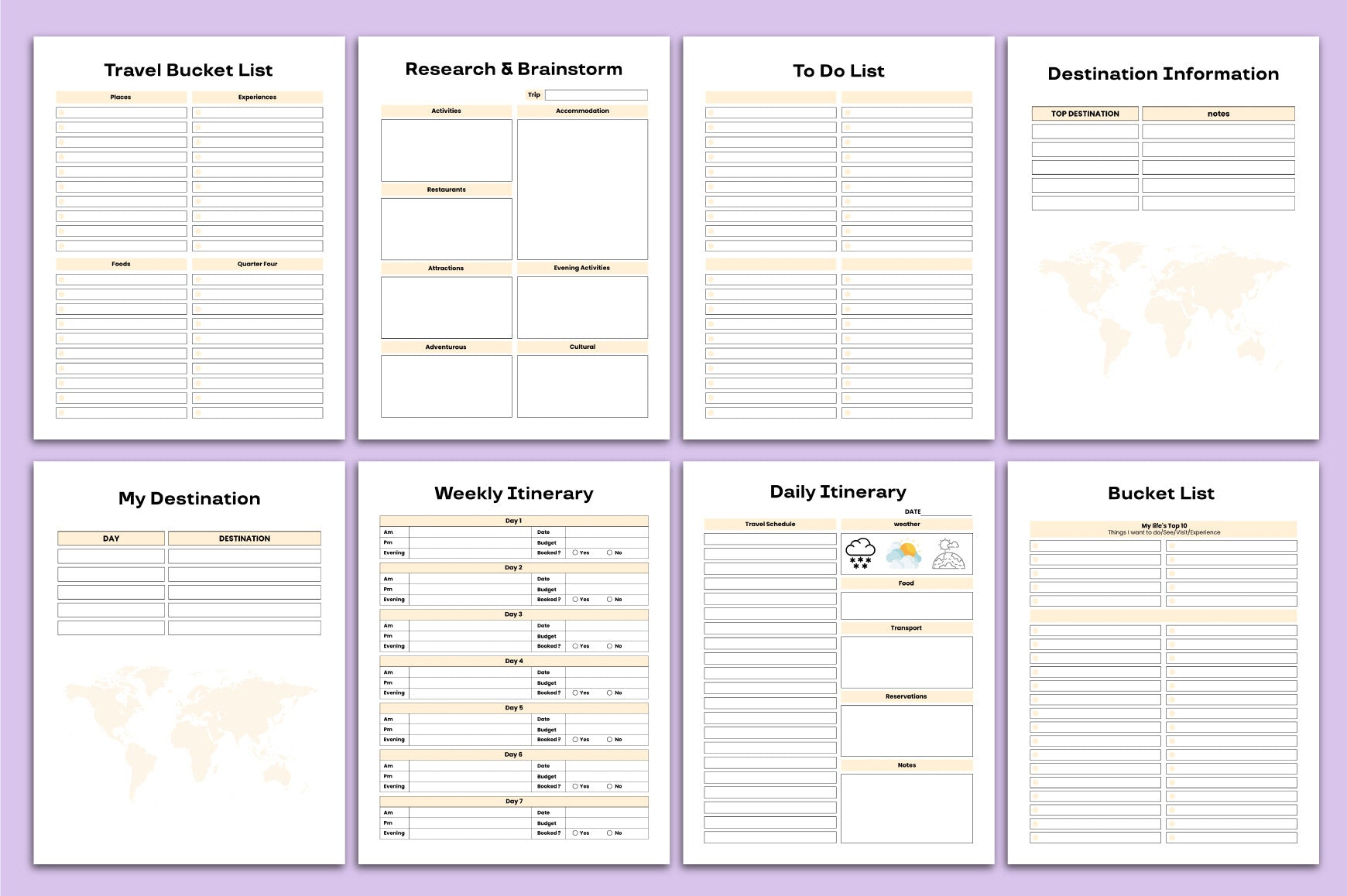Select No for Day 4 Booked
1347x896 pixels.
point(610,693)
